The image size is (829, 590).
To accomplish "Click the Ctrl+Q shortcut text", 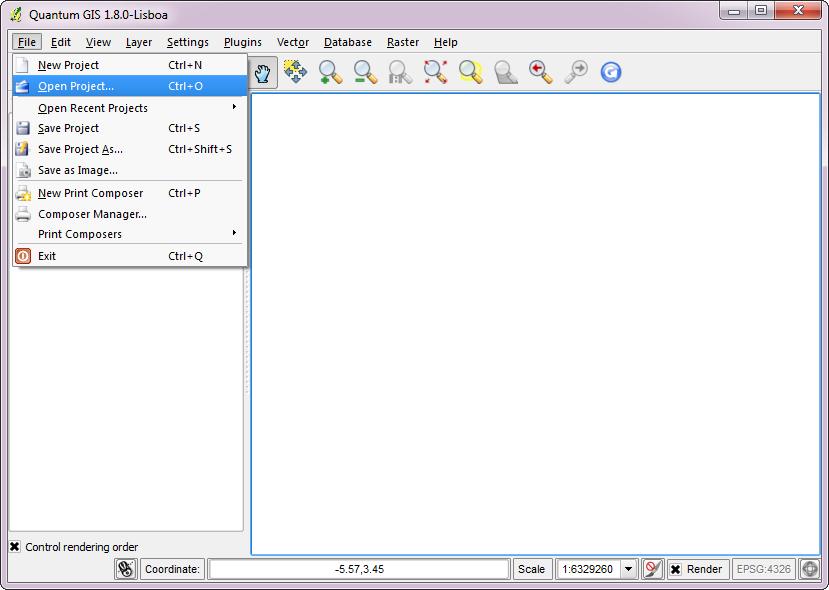I will [x=186, y=256].
